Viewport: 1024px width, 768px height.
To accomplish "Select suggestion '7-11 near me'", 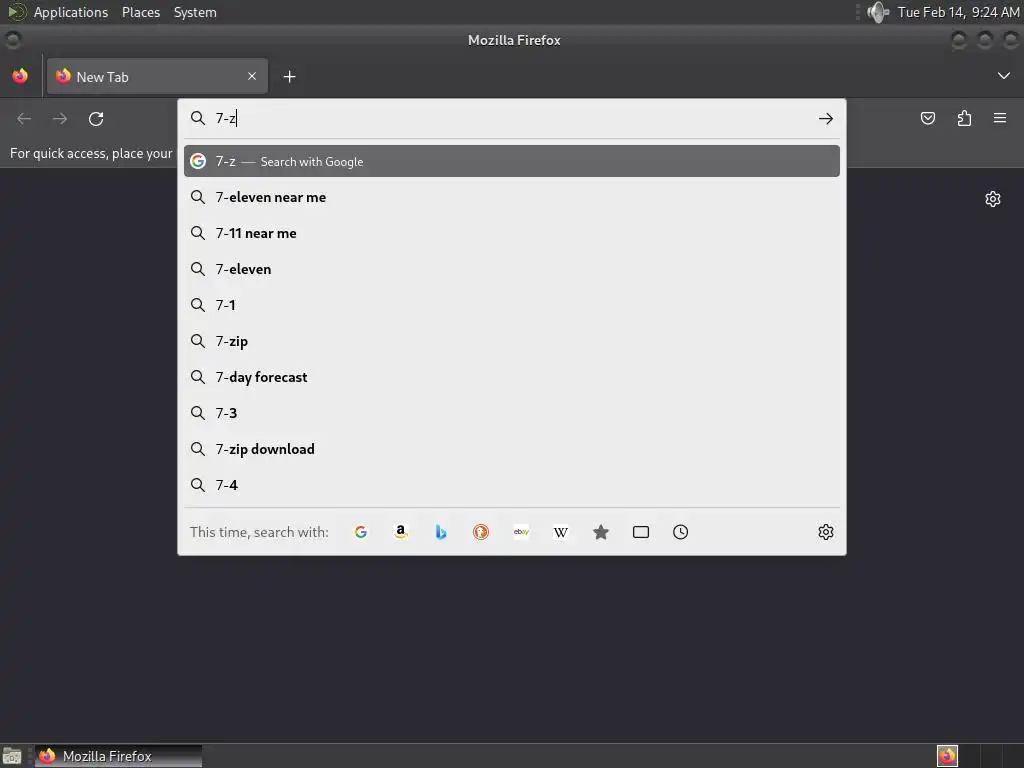I will (x=512, y=233).
